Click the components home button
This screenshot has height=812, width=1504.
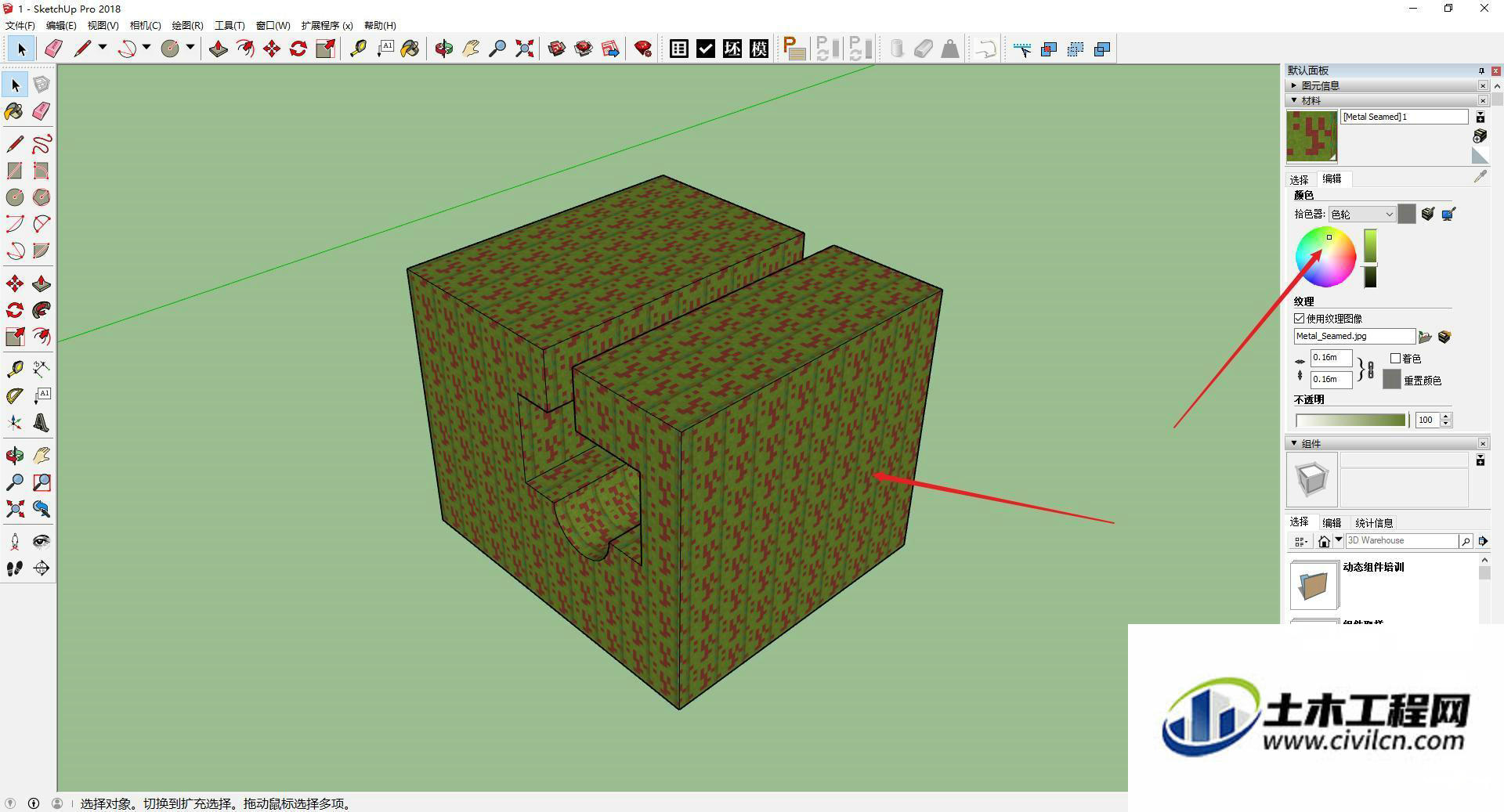(1324, 541)
